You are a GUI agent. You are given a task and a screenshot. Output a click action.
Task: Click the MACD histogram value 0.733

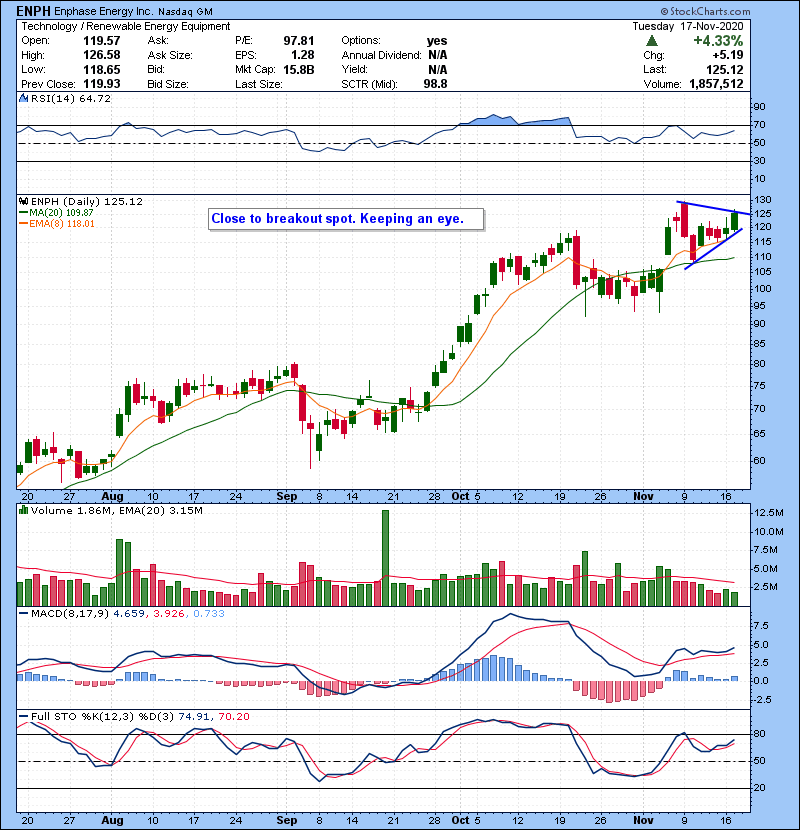coord(209,614)
